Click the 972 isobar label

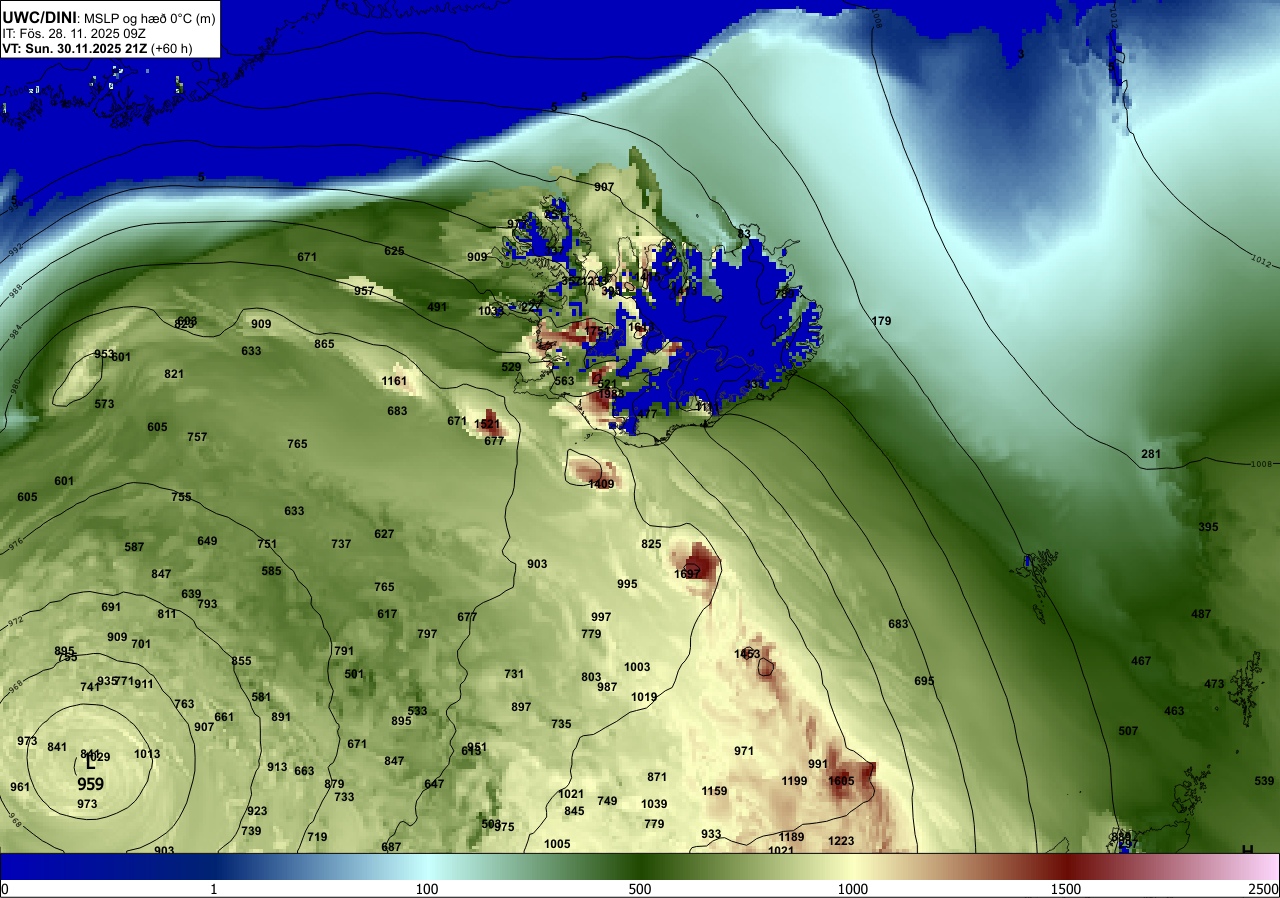15,620
